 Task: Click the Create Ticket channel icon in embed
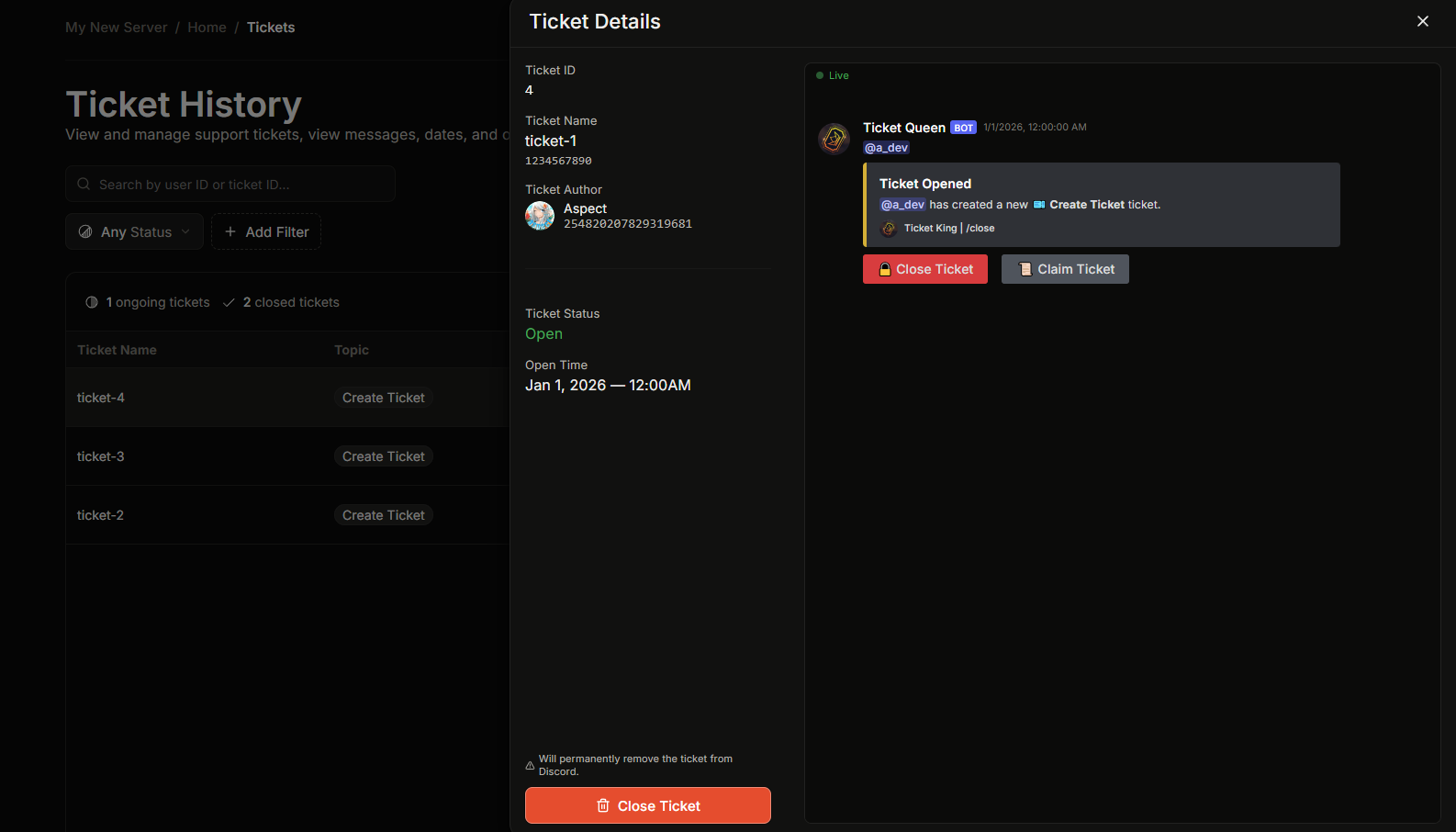coord(1039,205)
